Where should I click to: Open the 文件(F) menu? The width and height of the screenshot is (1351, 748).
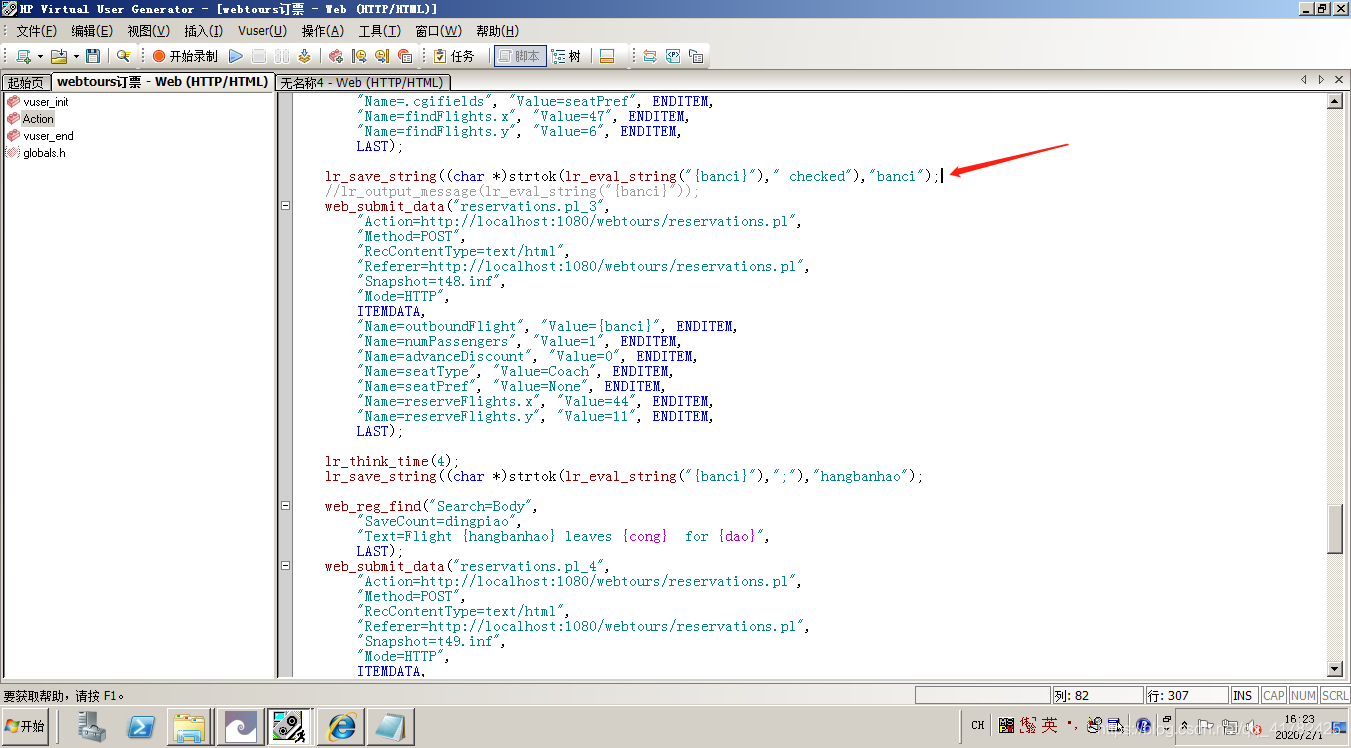36,31
